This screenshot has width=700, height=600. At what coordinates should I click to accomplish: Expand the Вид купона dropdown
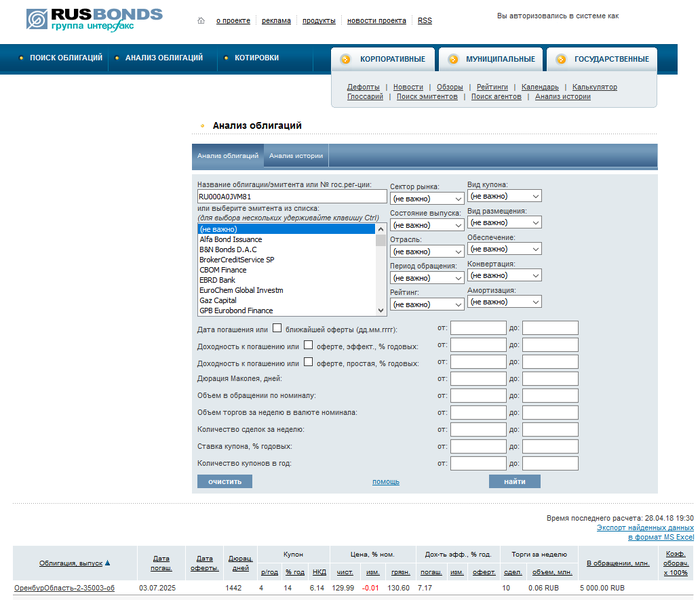click(x=504, y=196)
